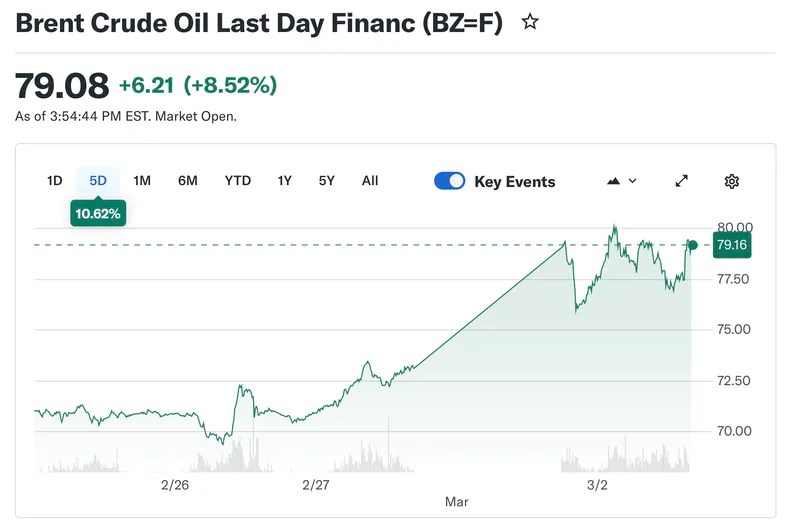Click the 79.16 current price tag
Viewport: 790px width, 529px height.
[732, 245]
